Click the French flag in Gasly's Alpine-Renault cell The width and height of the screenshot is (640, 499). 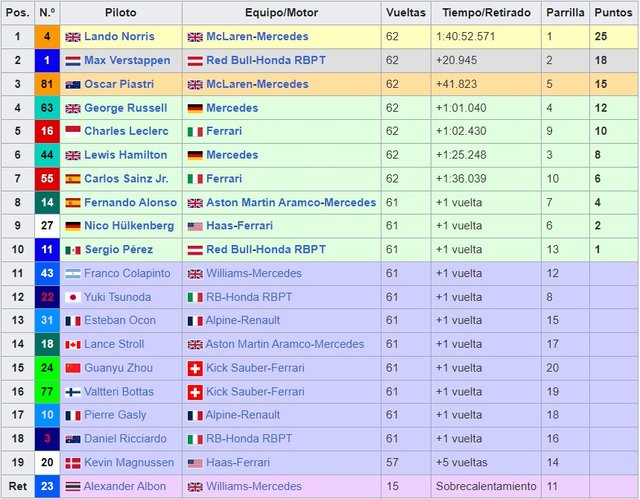[x=195, y=415]
